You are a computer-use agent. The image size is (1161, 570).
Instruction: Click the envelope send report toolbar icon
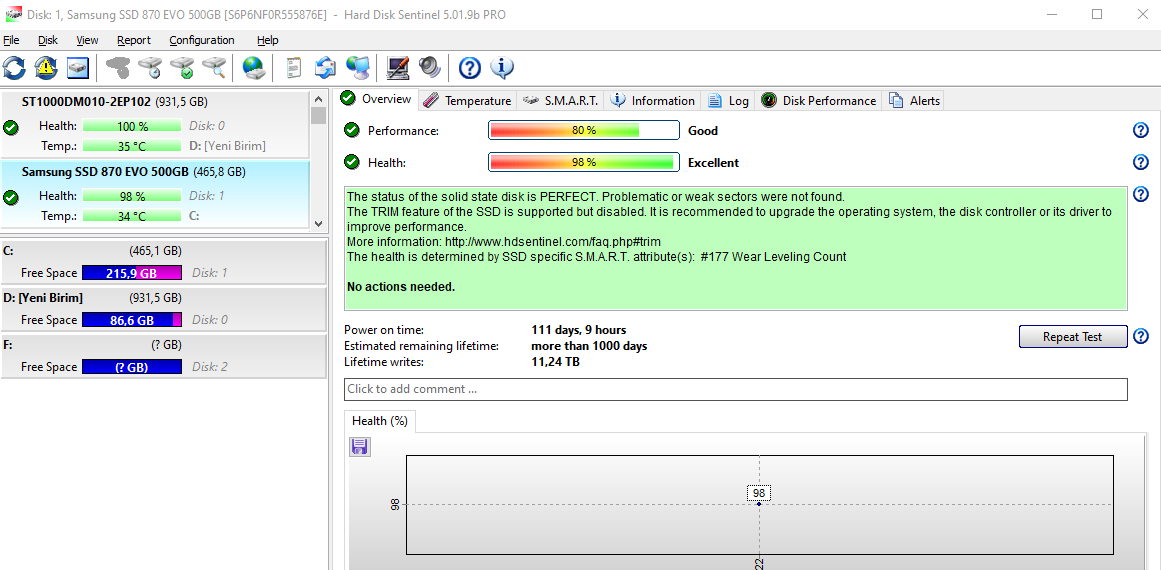tap(326, 68)
